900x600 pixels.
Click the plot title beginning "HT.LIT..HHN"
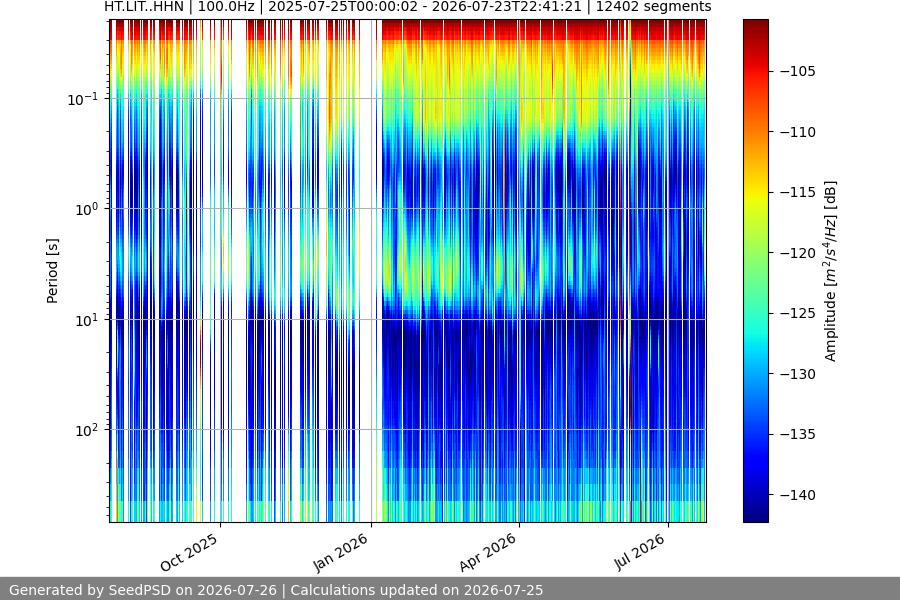[x=408, y=7]
